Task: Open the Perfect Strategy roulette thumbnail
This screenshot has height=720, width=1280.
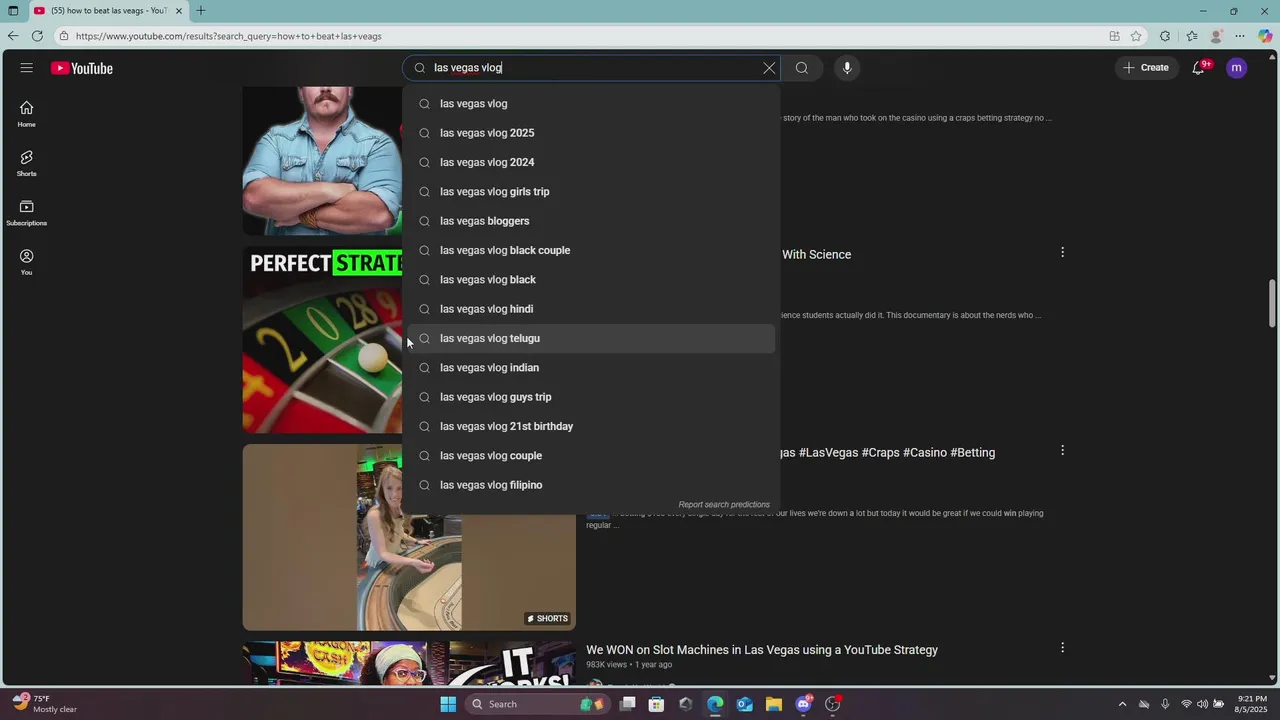Action: 322,340
